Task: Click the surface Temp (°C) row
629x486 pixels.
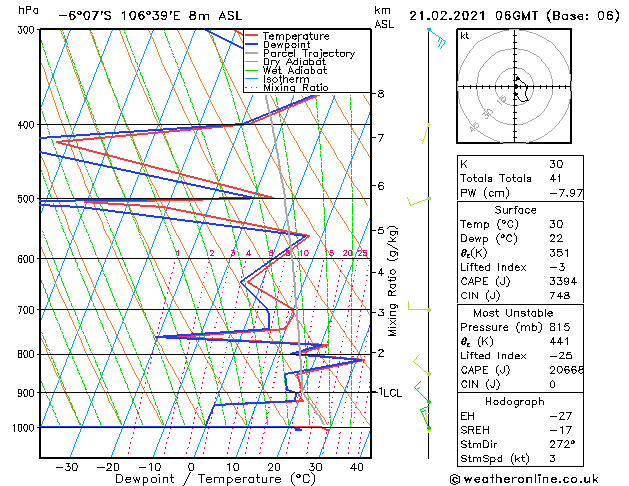Action: pyautogui.click(x=520, y=224)
